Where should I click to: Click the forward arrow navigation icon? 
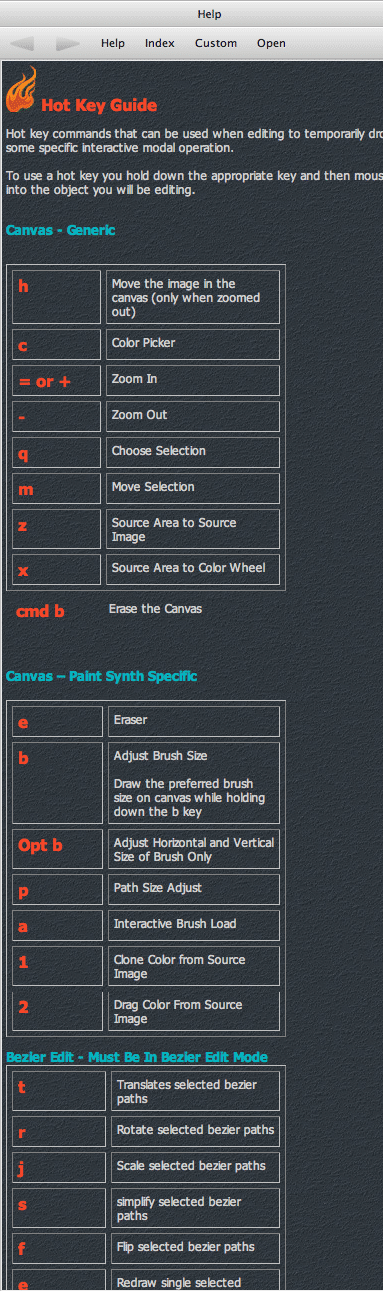point(68,44)
